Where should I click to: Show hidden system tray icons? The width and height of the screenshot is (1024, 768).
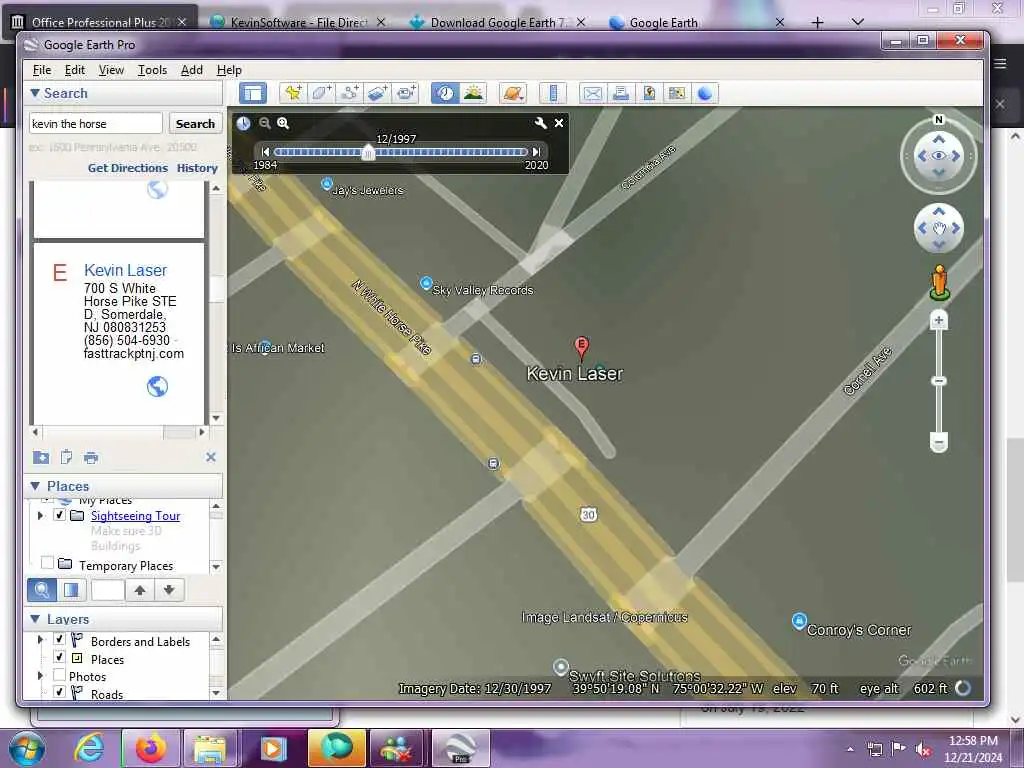pos(850,749)
